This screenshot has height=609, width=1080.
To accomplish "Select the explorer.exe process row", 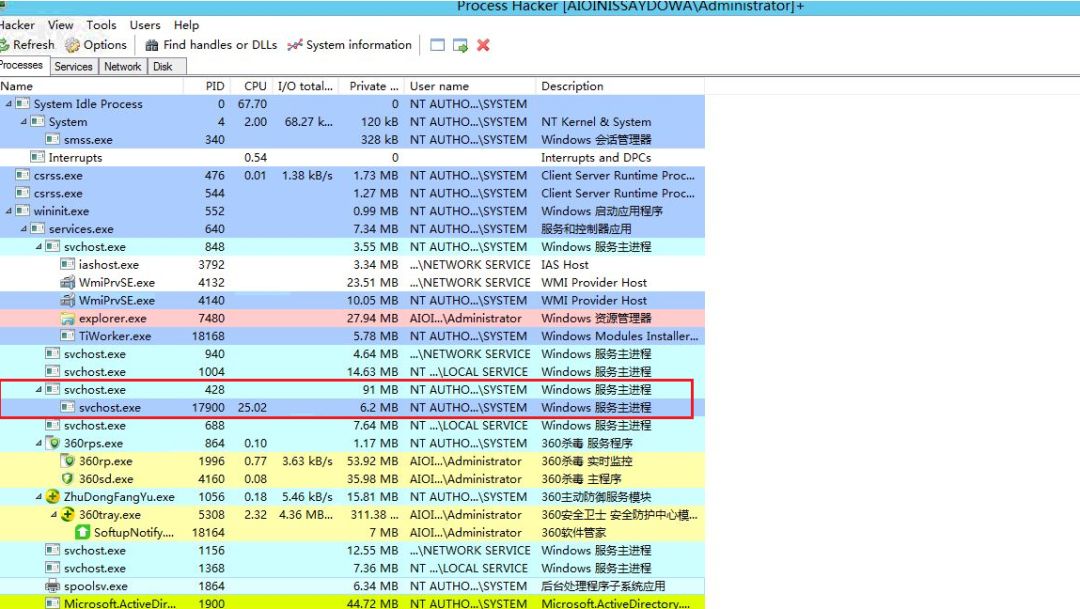I will point(352,318).
